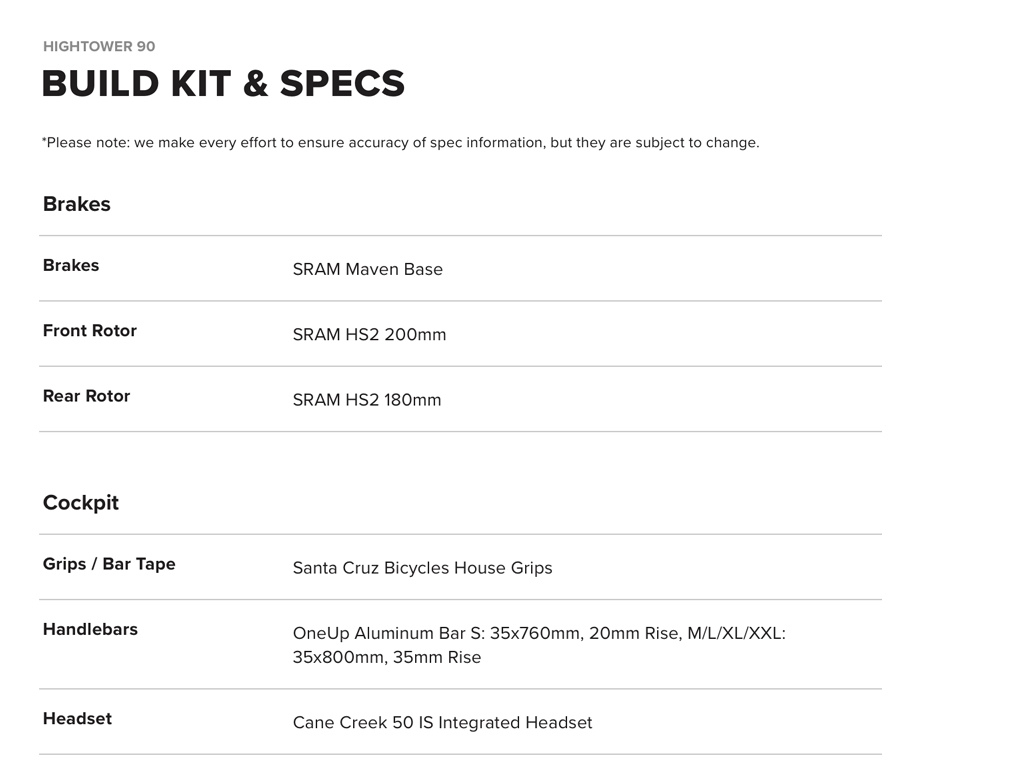Select the SRAM Maven Base value
Image resolution: width=1024 pixels, height=768 pixels.
[x=367, y=269]
